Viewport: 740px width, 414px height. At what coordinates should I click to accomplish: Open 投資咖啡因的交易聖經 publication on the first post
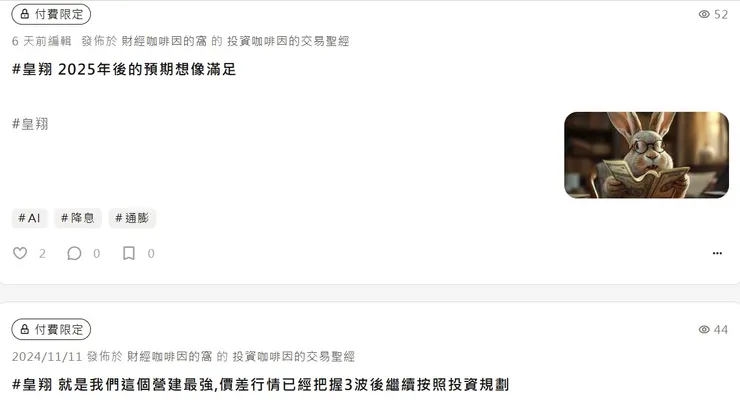tap(288, 41)
